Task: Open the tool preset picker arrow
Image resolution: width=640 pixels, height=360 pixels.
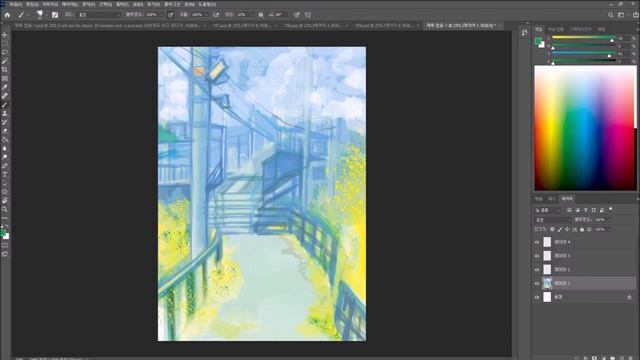Action: click(28, 15)
